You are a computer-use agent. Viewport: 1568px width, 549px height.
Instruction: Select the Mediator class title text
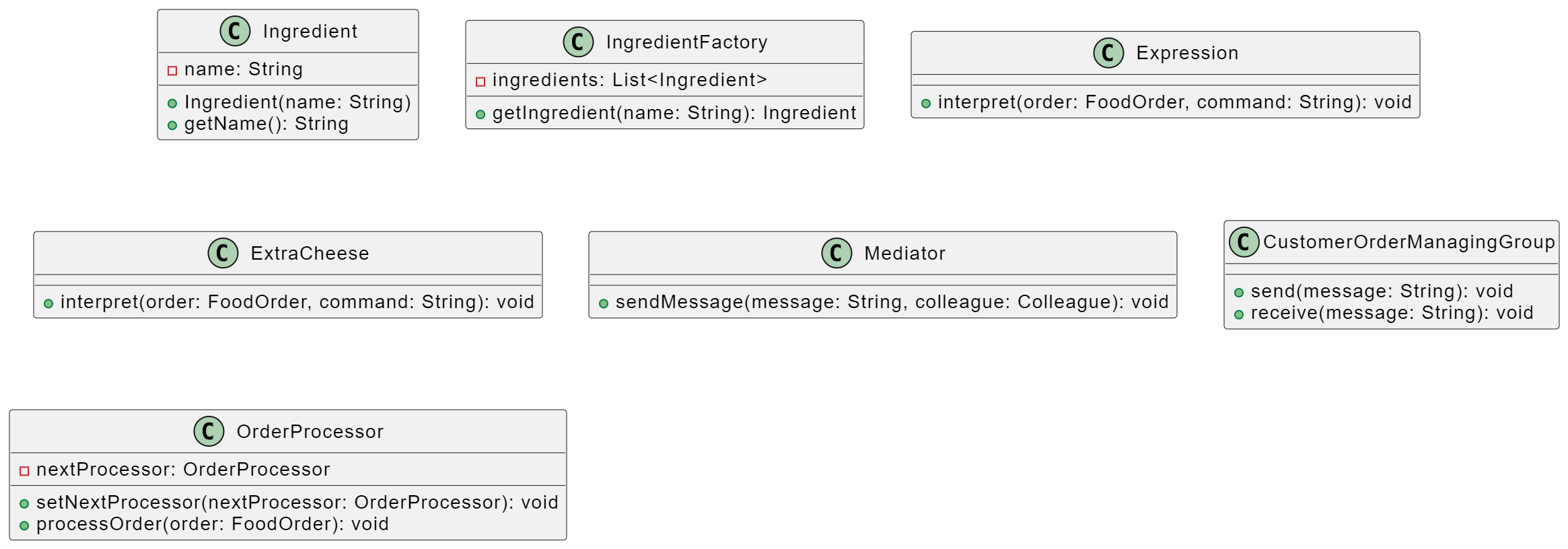(x=904, y=254)
